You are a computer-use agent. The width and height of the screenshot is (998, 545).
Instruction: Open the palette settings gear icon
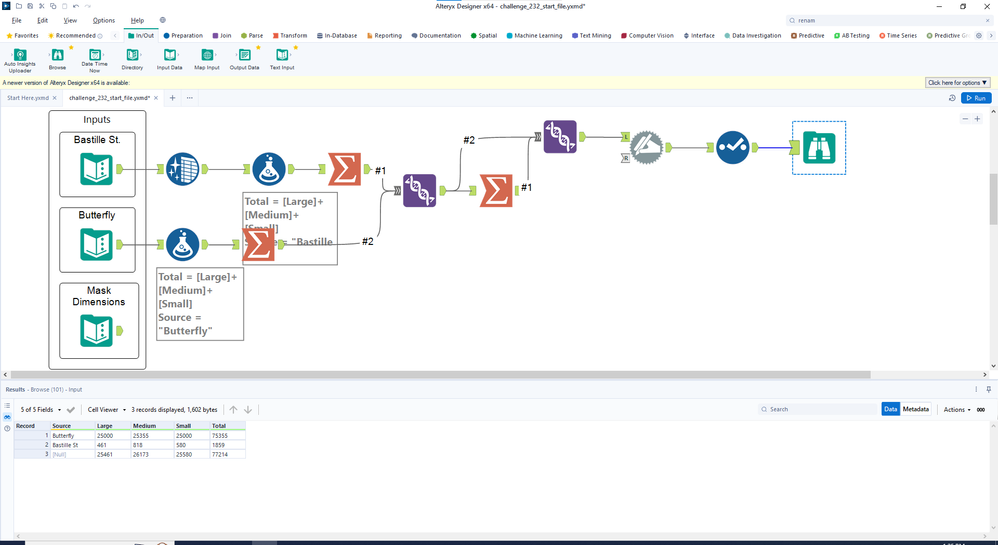979,36
